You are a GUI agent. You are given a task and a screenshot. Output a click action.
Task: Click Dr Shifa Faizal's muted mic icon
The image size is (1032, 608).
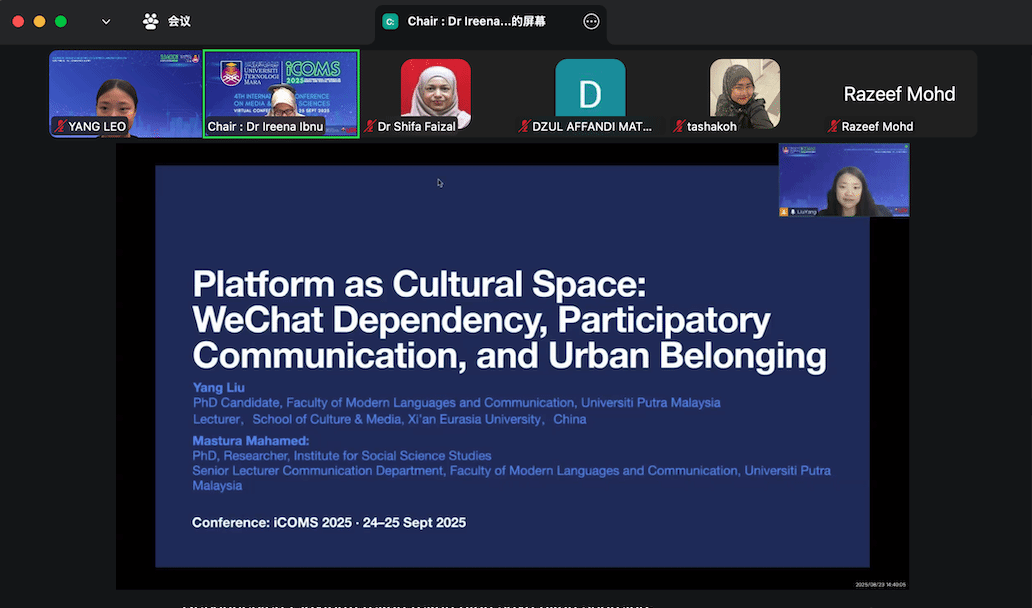click(x=370, y=127)
